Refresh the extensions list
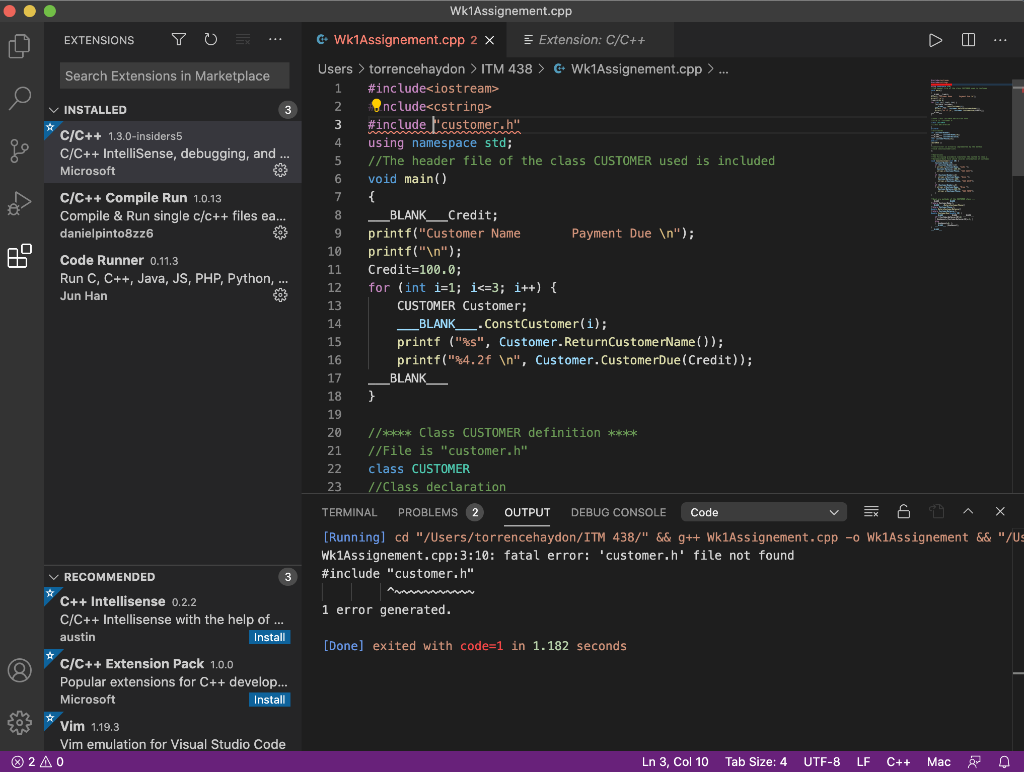The height and width of the screenshot is (772, 1024). (x=210, y=40)
